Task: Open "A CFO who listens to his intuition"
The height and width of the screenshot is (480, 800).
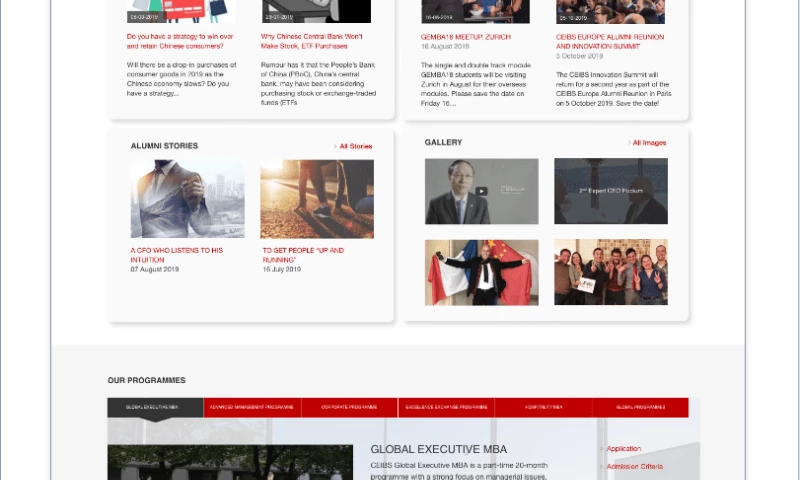Action: 177,255
